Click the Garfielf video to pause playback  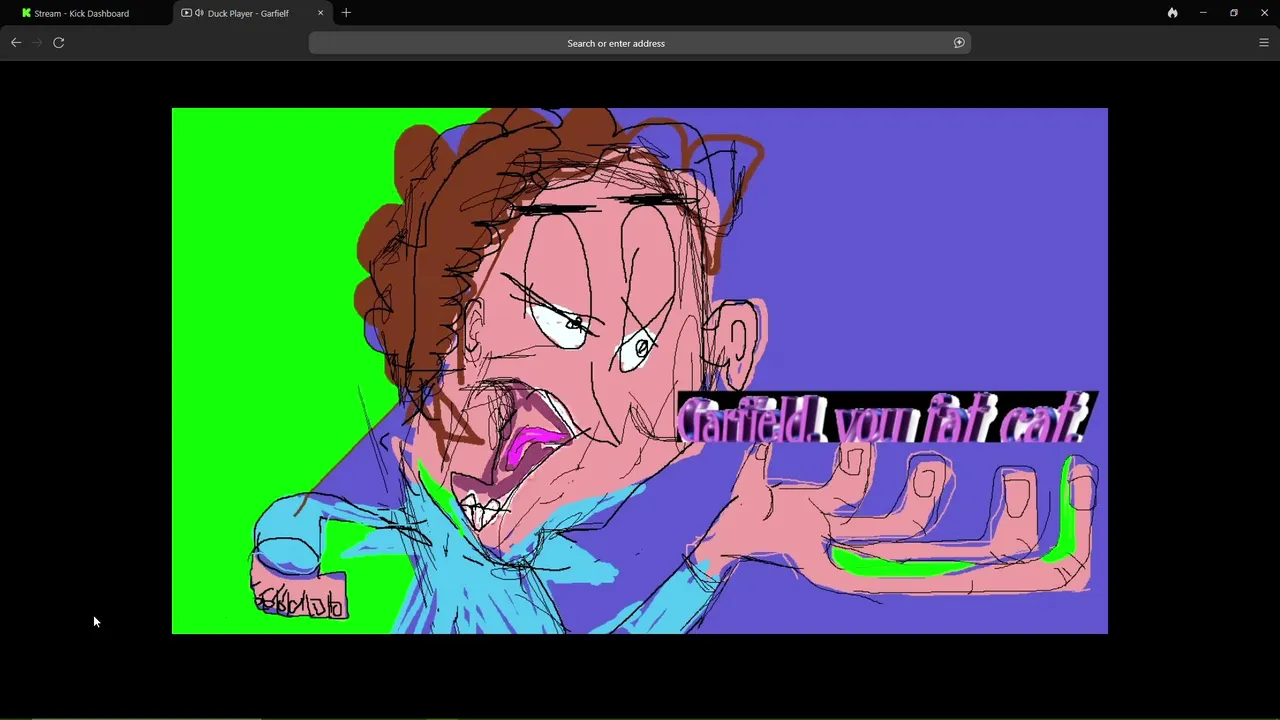640,371
